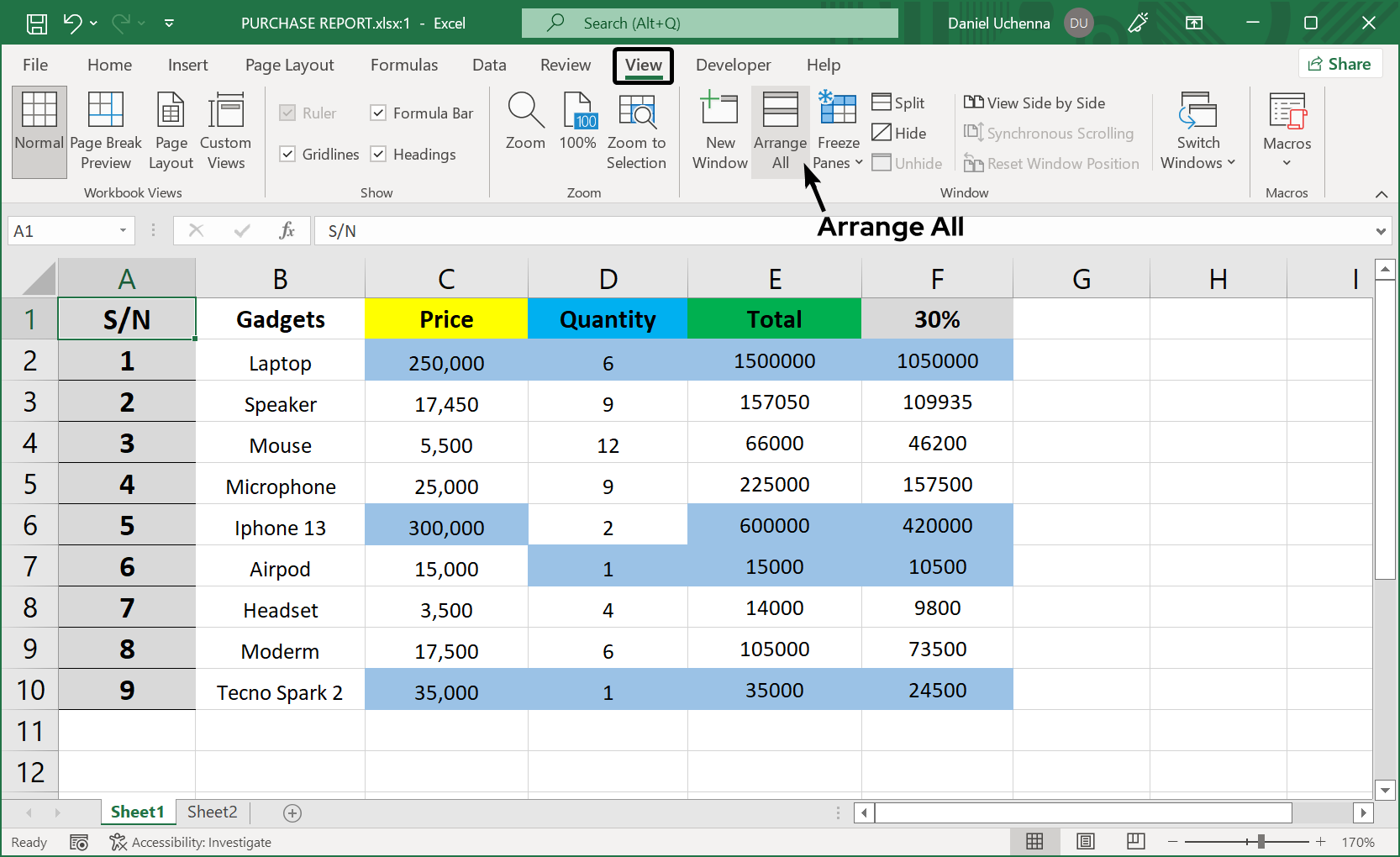Turn off the Formula Bar checkbox
The width and height of the screenshot is (1400, 857).
pos(377,113)
